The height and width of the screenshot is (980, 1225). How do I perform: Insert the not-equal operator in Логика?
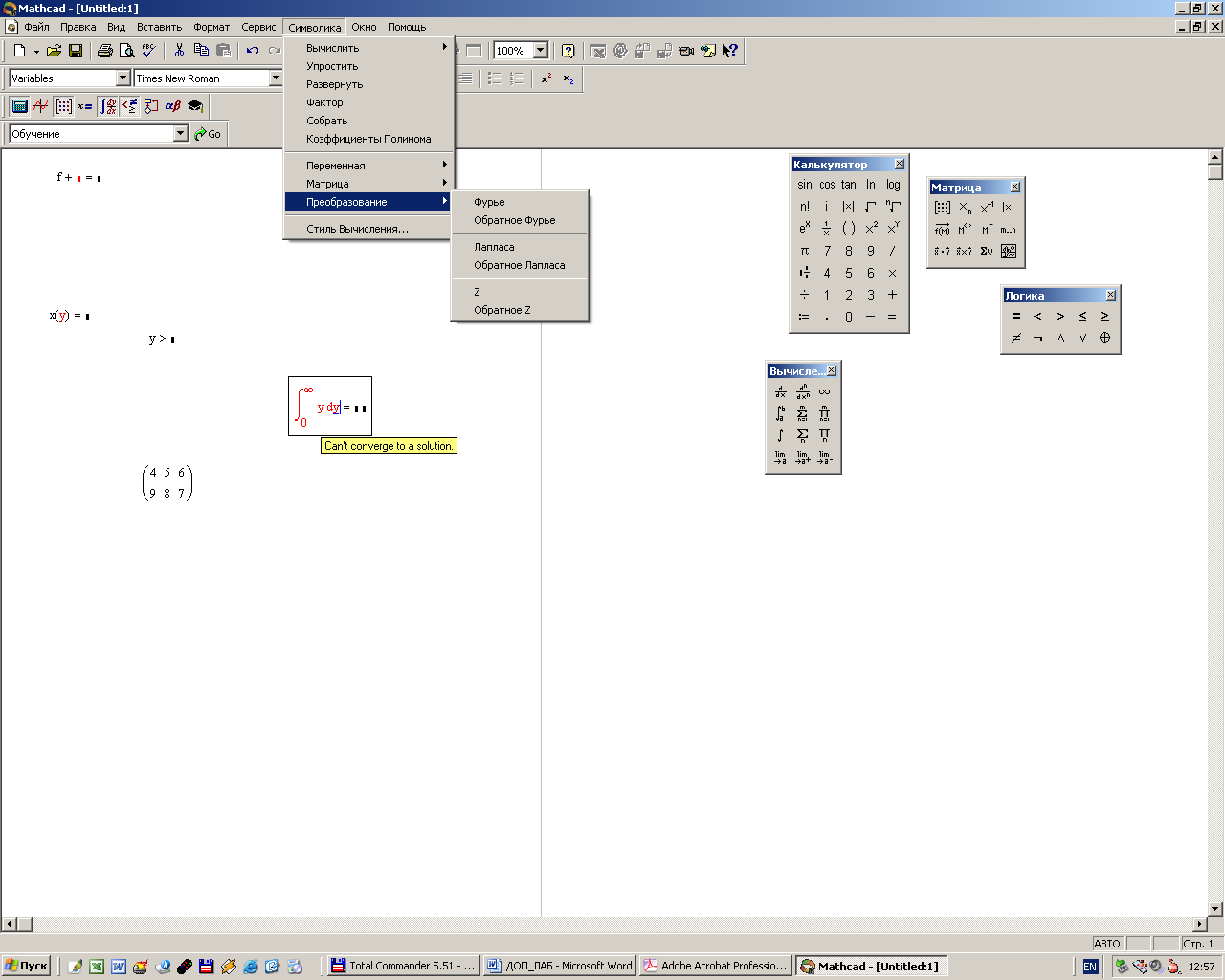[x=1016, y=338]
